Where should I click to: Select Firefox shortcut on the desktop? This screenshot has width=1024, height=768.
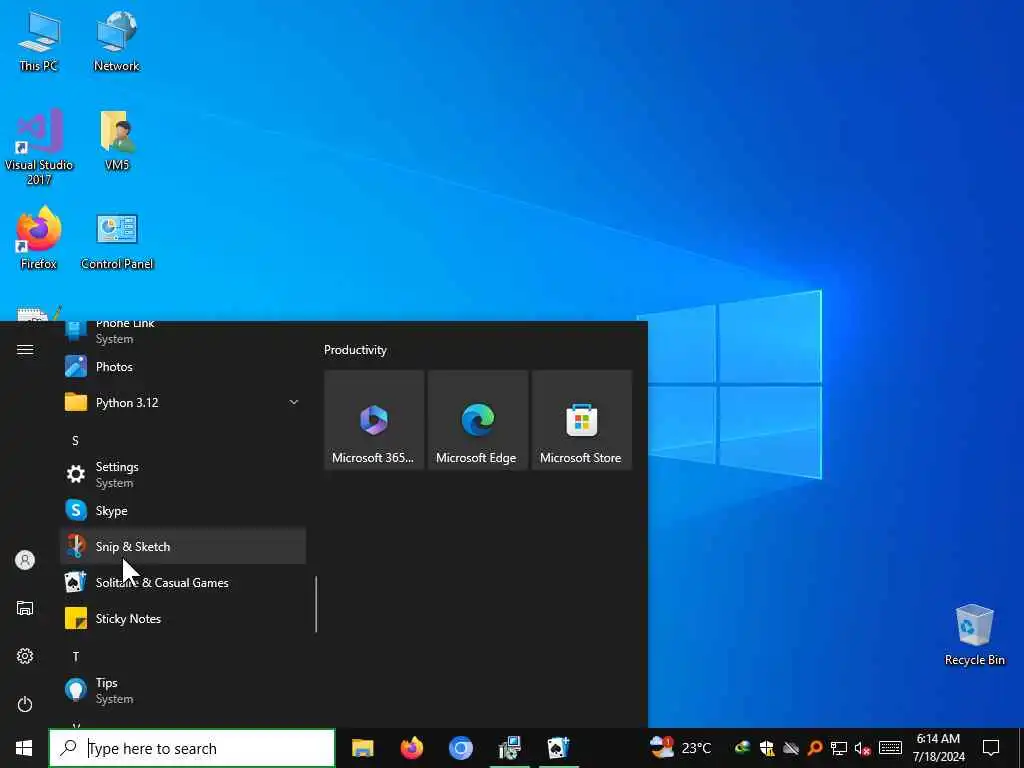click(39, 238)
